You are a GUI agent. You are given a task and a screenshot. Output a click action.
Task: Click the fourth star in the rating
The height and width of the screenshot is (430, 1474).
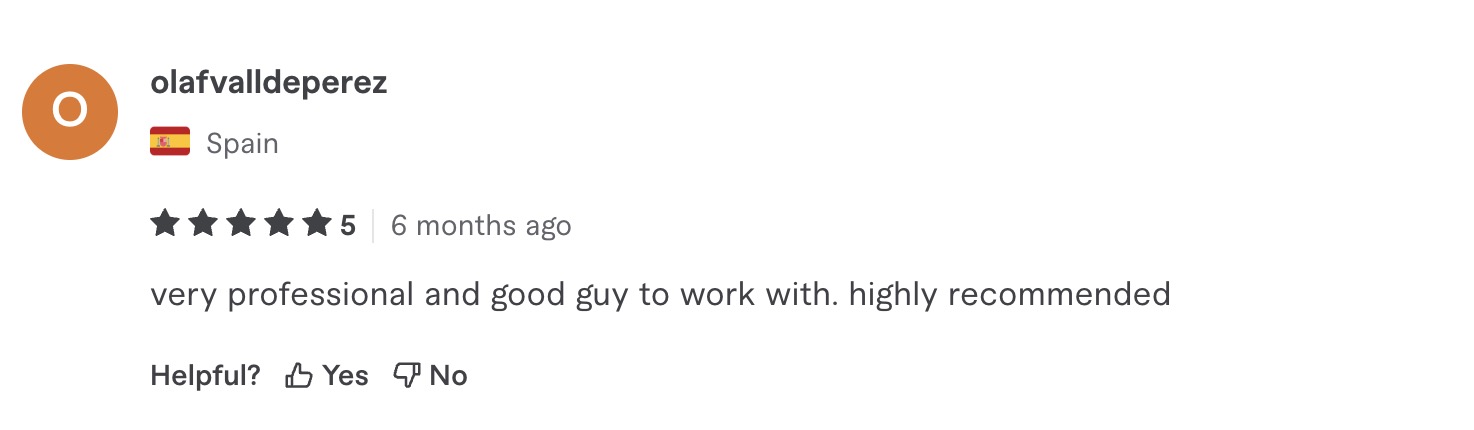click(x=279, y=224)
